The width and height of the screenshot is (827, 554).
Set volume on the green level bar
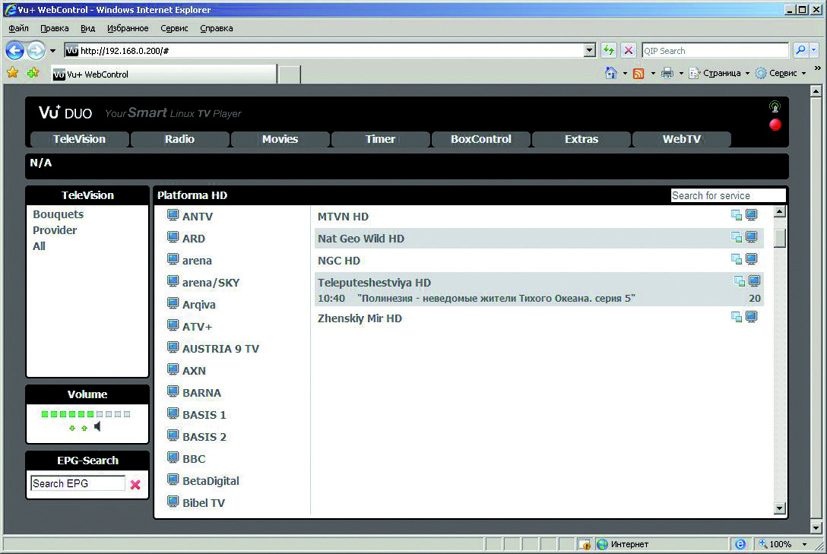86,414
